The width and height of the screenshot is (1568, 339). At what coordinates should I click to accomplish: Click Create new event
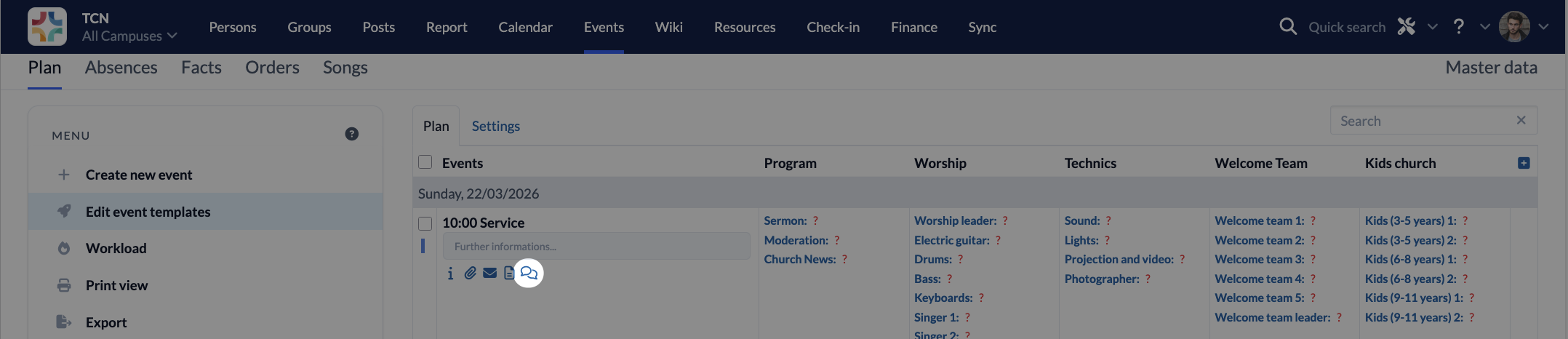click(x=139, y=175)
